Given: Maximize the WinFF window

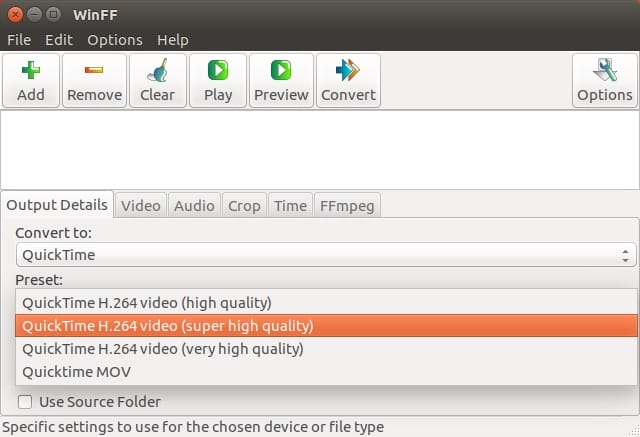Looking at the screenshot, I should point(53,15).
